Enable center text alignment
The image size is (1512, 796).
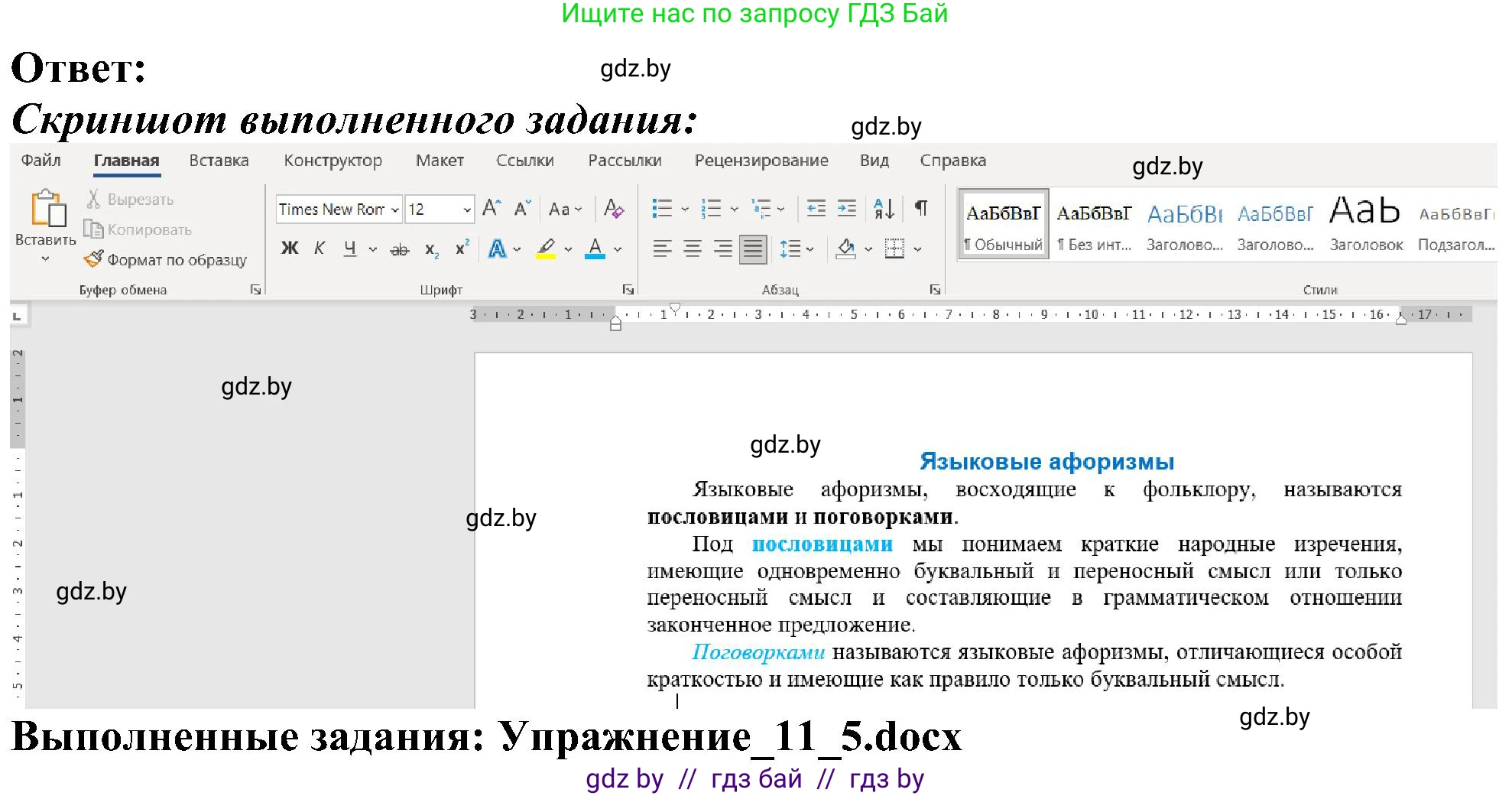(692, 248)
